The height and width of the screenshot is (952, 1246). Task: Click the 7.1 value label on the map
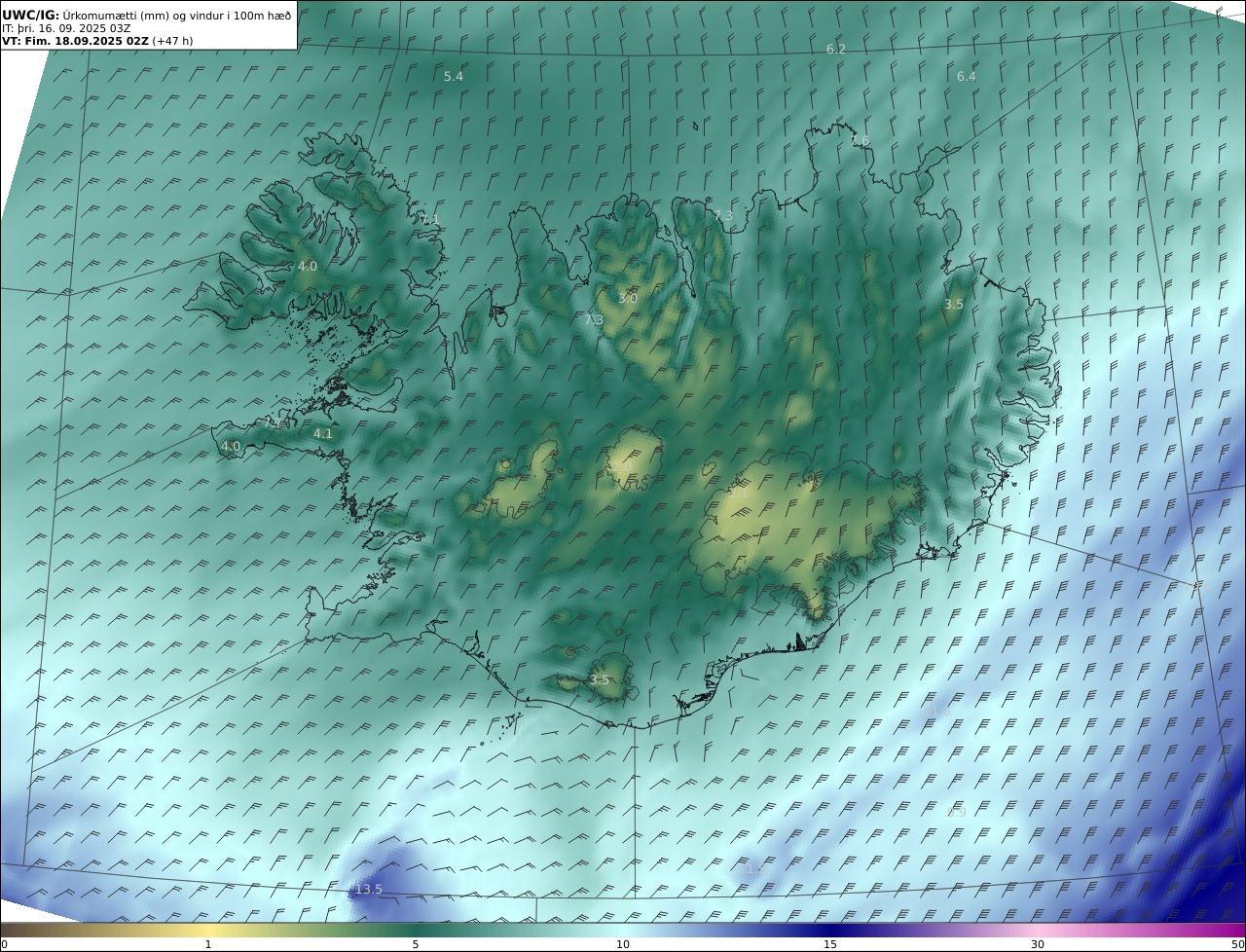(430, 220)
